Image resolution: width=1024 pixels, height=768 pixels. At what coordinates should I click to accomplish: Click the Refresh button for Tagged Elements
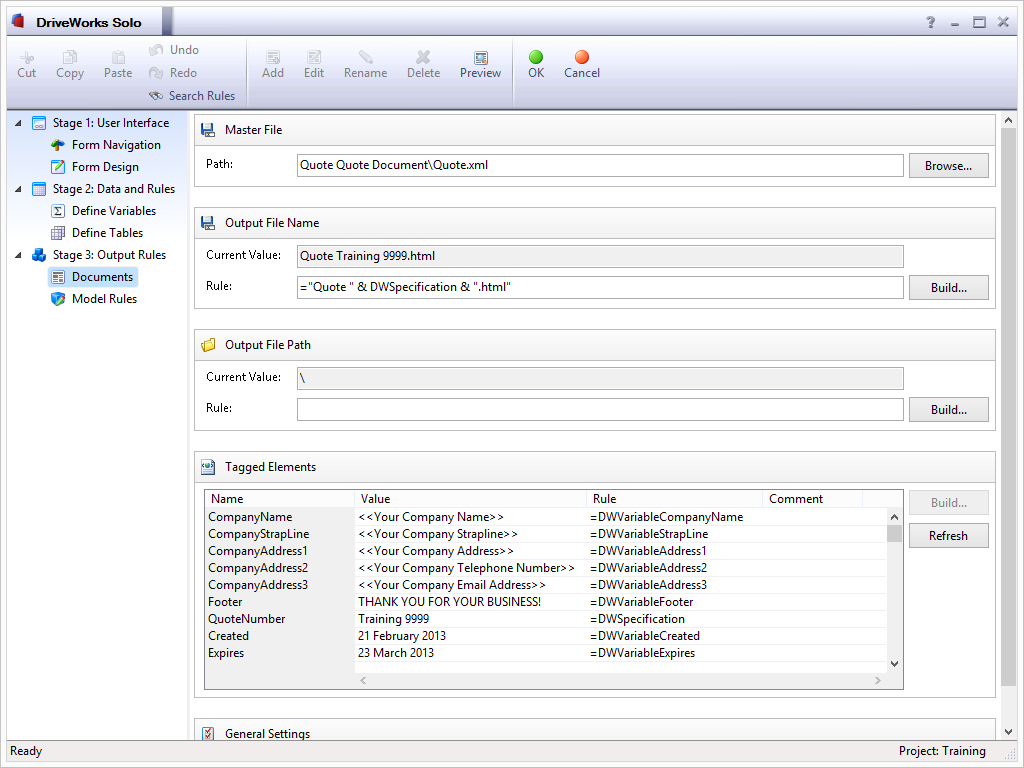tap(948, 536)
